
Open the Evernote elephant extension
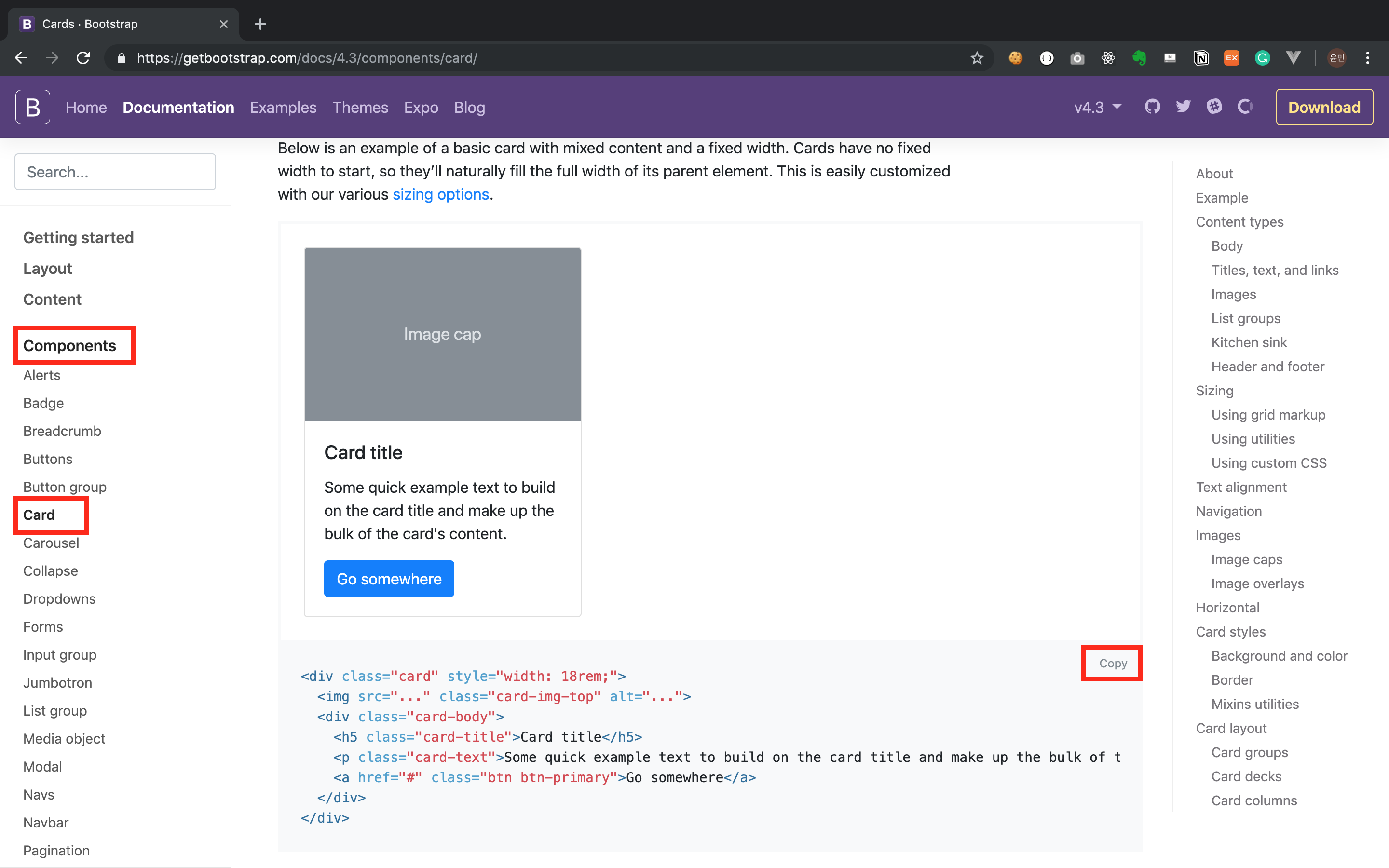tap(1139, 58)
